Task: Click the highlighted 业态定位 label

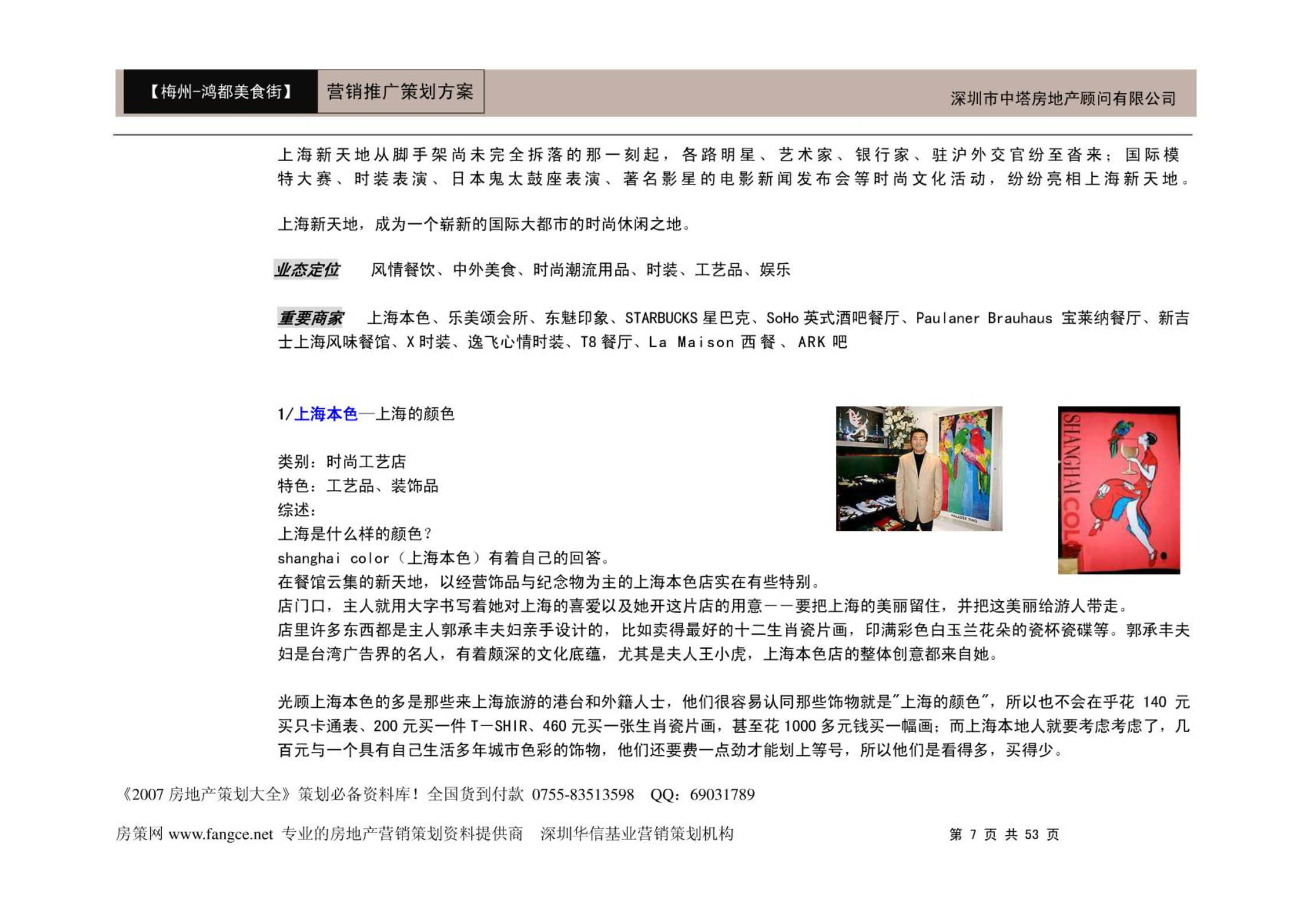Action: click(307, 270)
